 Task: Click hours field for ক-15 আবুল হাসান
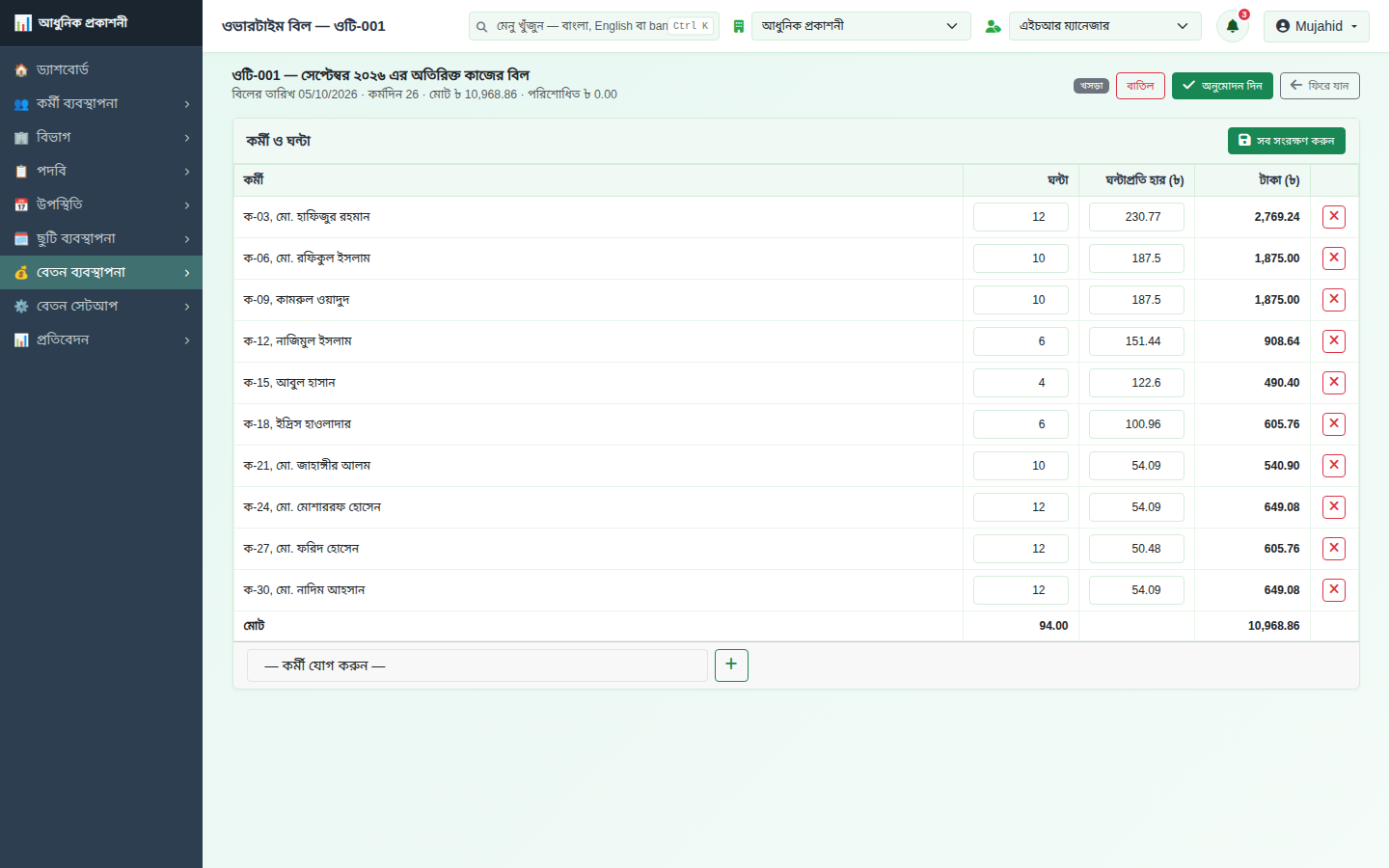click(x=1021, y=383)
